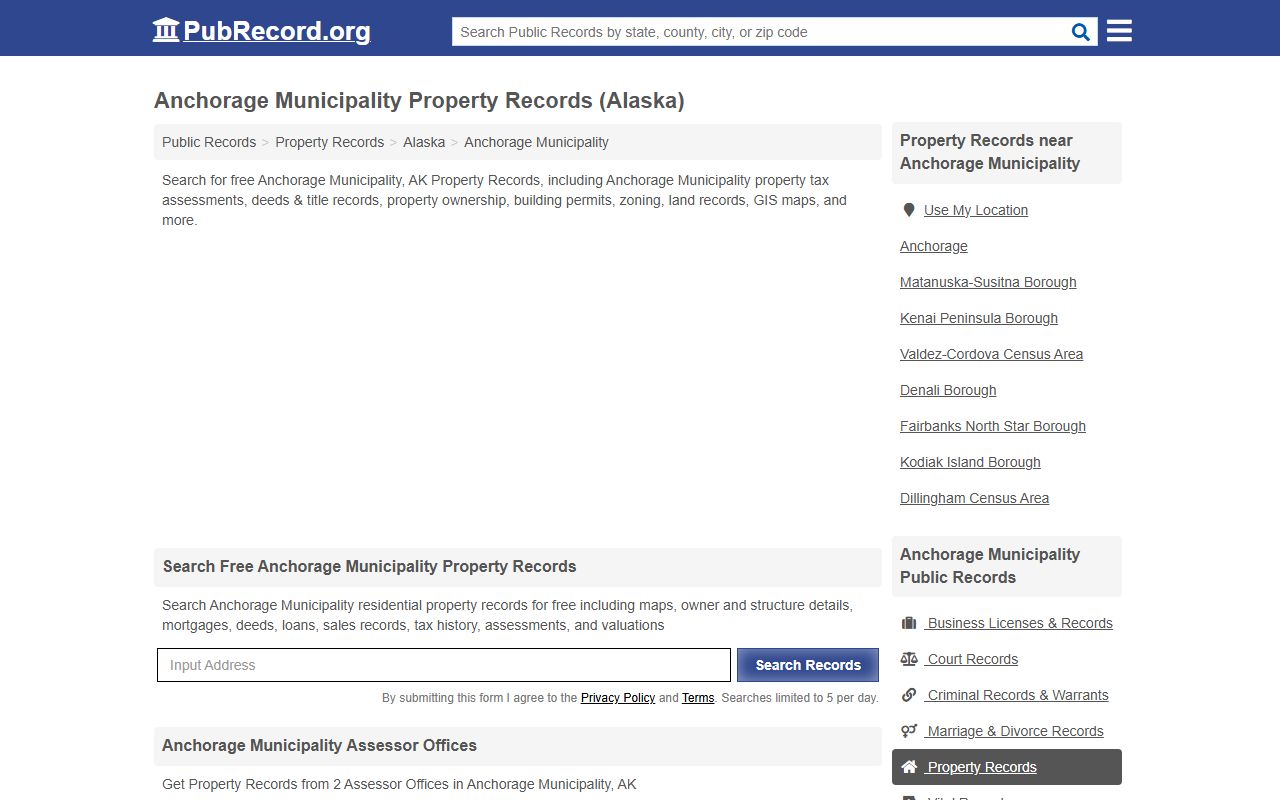The image size is (1280, 800).
Task: Open Criminal Records & Warrants link
Action: tap(1018, 695)
